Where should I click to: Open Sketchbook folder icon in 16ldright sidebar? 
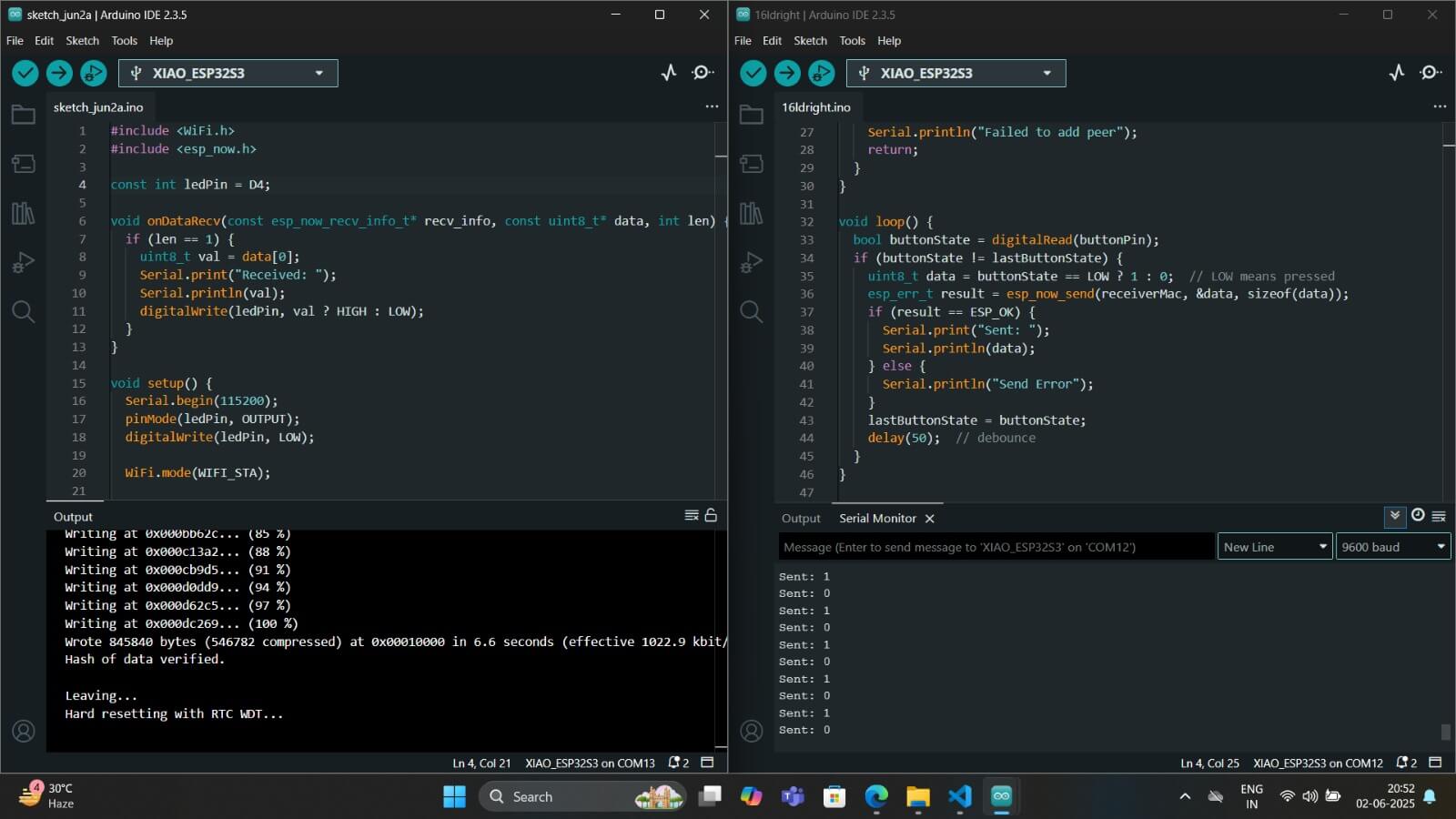tap(752, 115)
